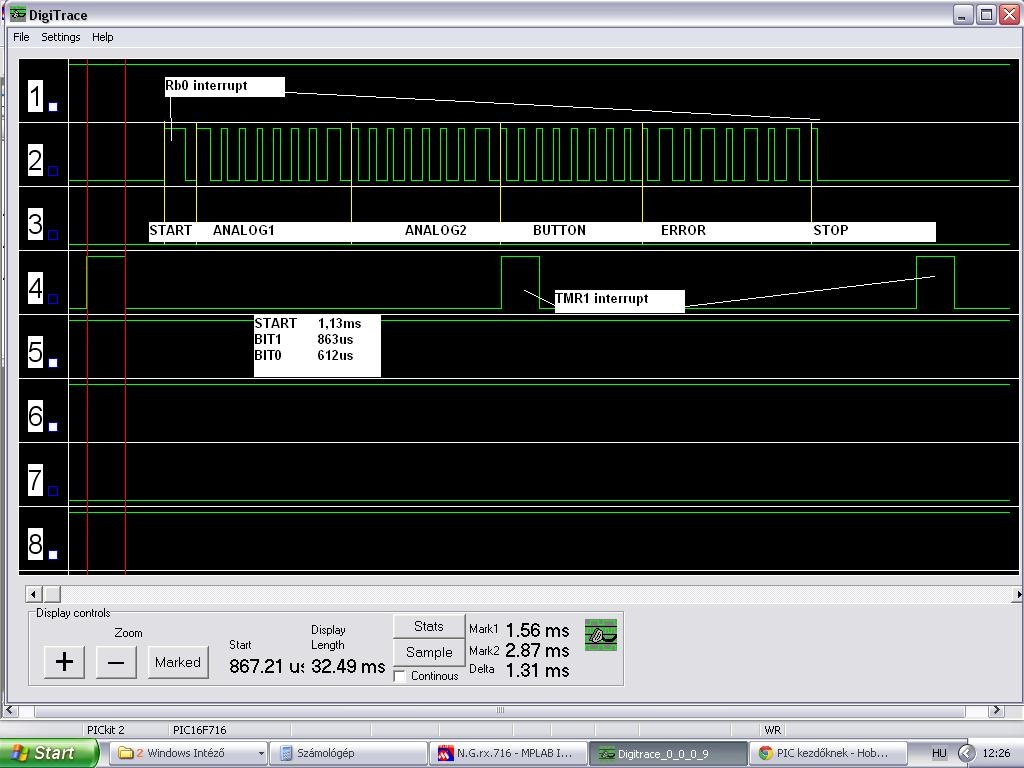Switch to the Chrome PIC kezdőknek taskbar item

(x=828, y=753)
